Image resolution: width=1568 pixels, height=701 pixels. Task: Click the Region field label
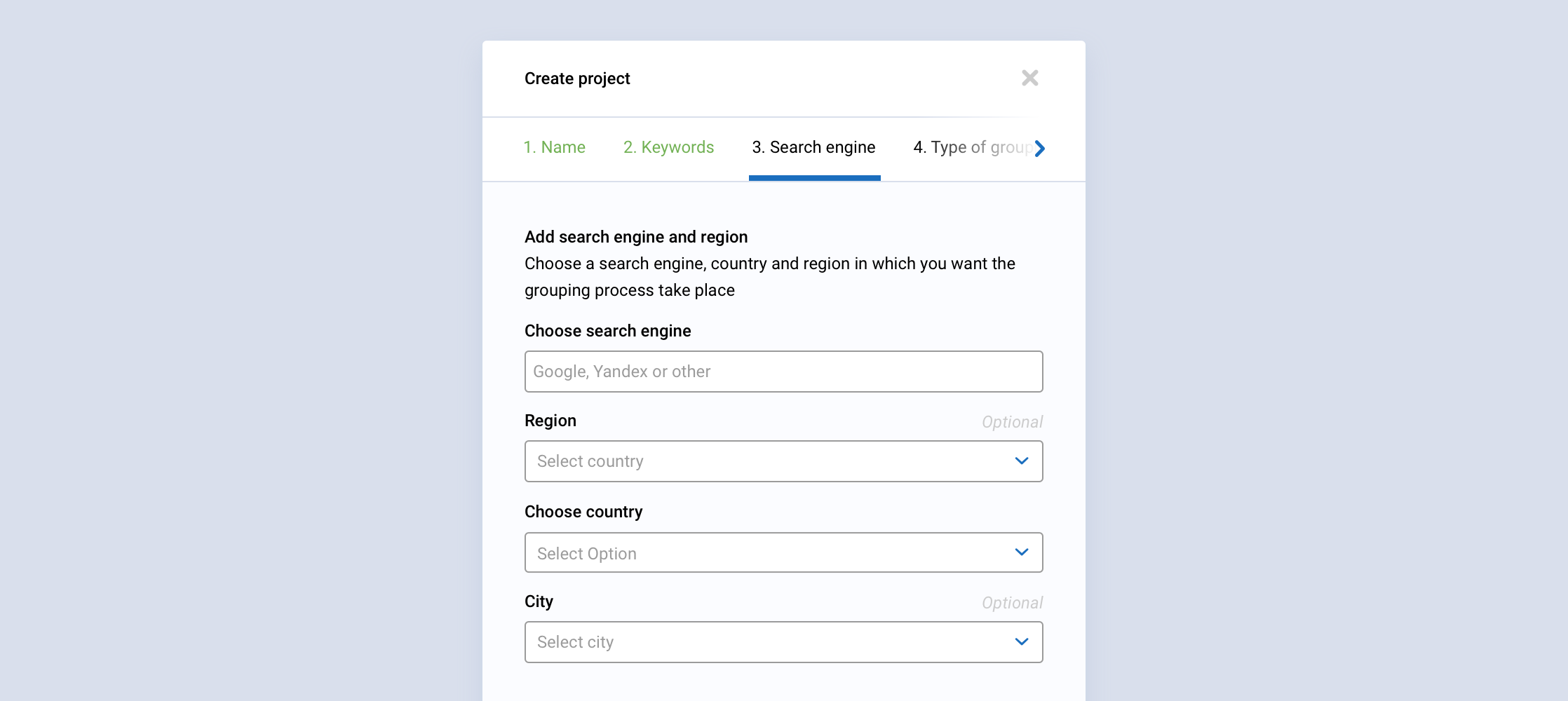(x=550, y=421)
